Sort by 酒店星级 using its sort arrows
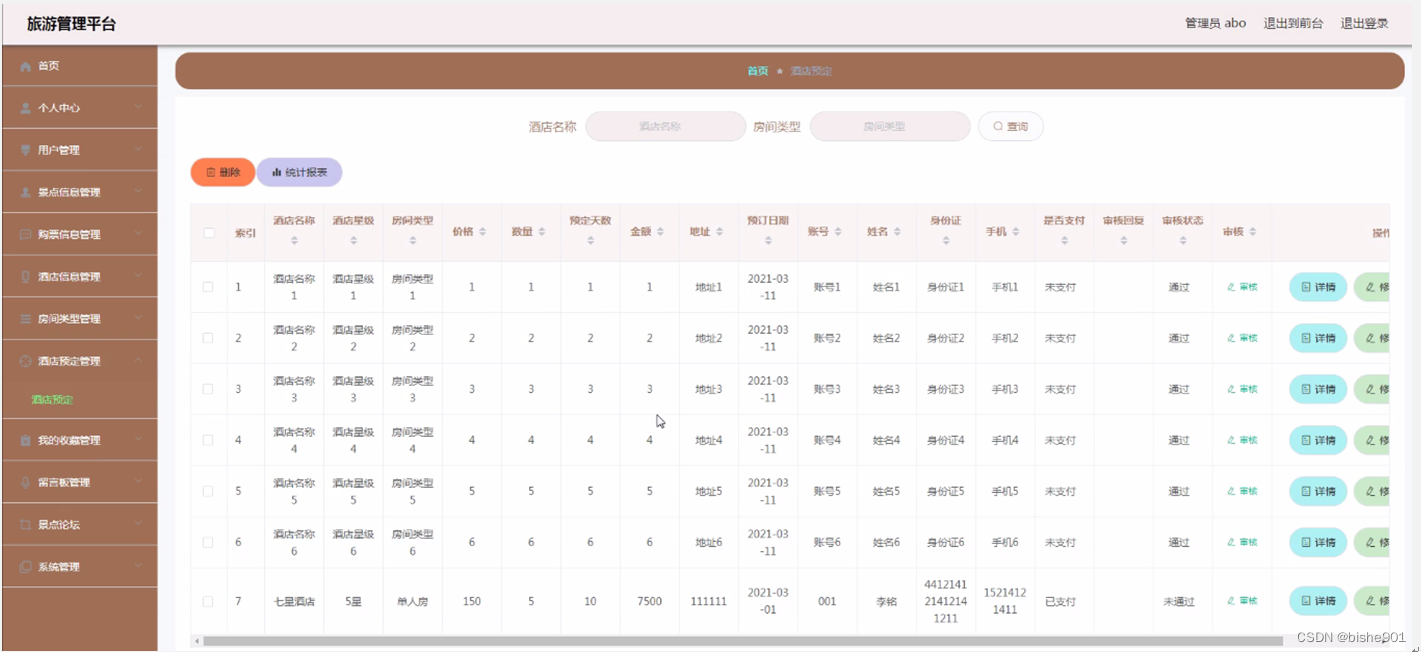Screen dimensions: 1421x652 point(353,241)
